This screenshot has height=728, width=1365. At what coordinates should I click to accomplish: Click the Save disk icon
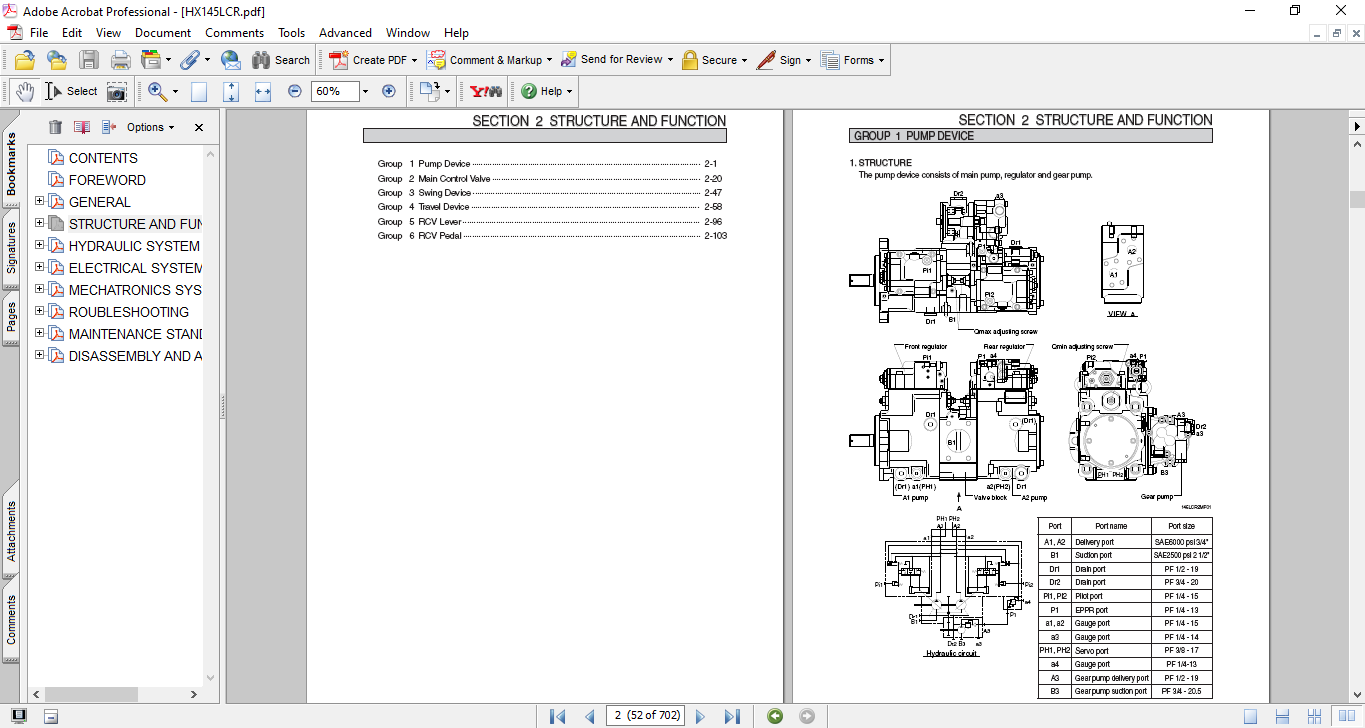point(89,60)
